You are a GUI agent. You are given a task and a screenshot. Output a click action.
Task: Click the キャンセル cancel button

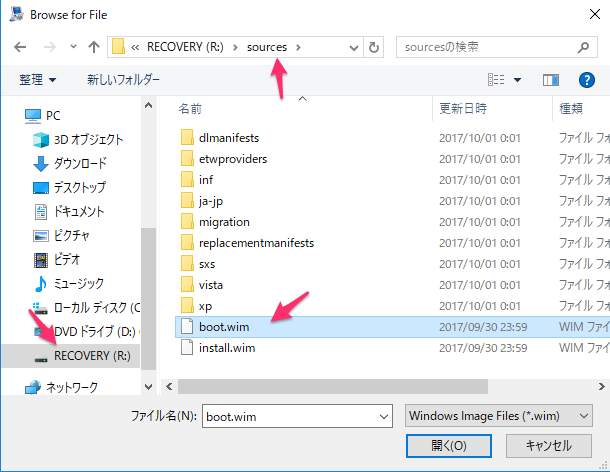coord(549,446)
